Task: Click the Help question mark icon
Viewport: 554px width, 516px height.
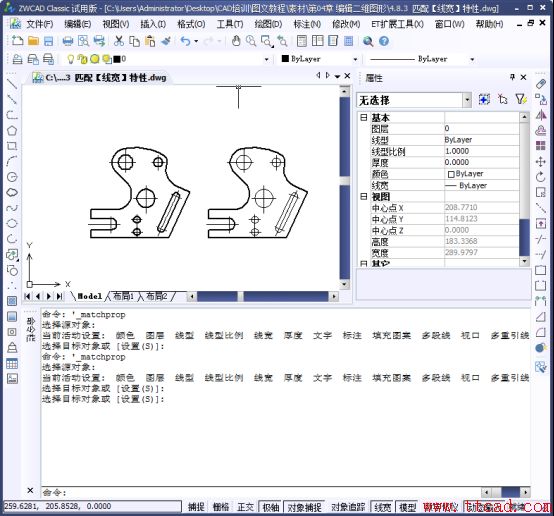Action: [384, 41]
